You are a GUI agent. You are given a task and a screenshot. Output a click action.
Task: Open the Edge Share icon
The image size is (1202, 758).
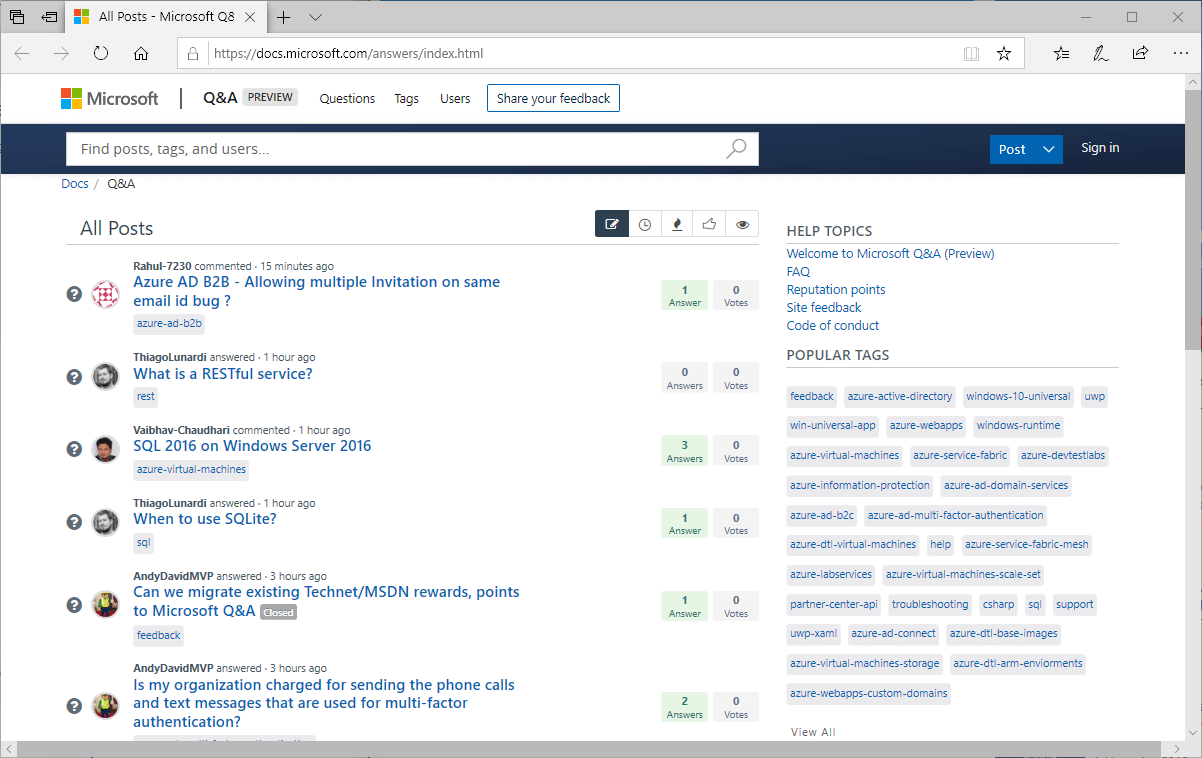click(1140, 53)
